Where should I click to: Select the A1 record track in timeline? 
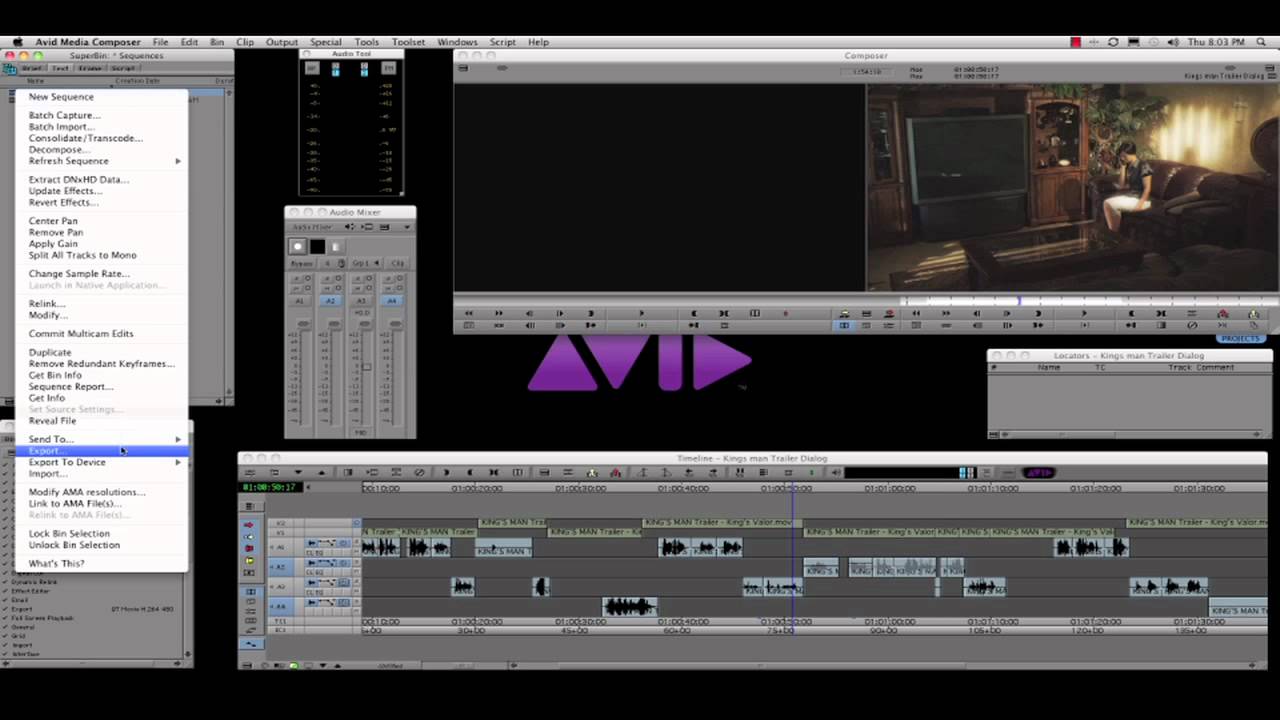278,547
